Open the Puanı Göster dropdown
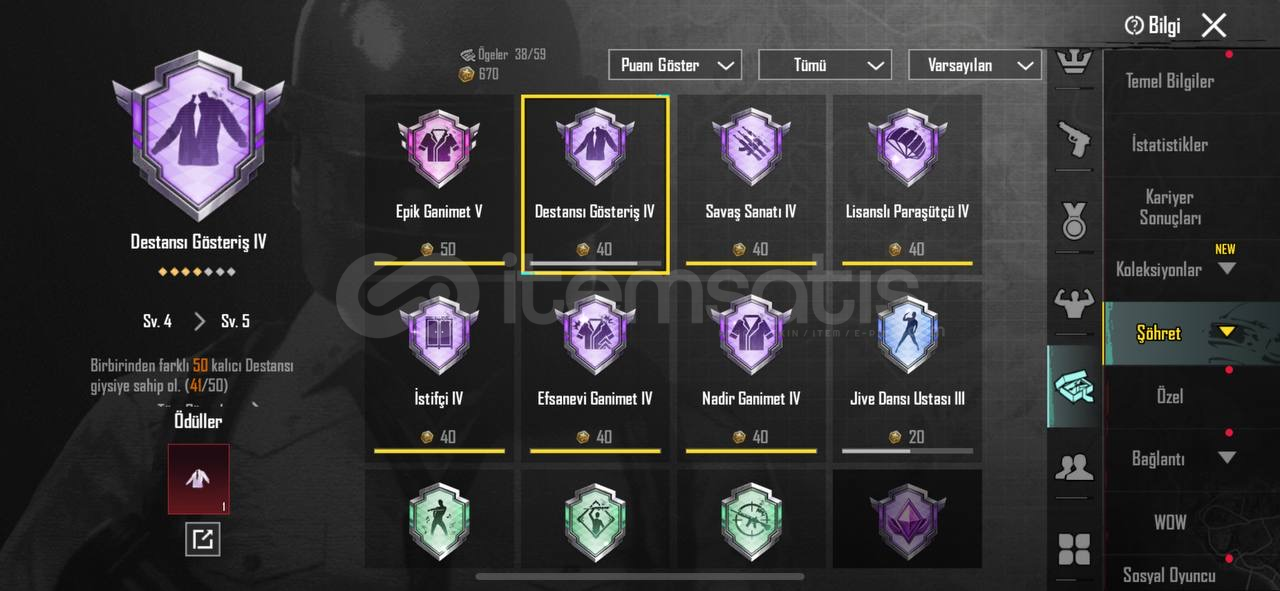Viewport: 1280px width, 591px height. (x=675, y=65)
